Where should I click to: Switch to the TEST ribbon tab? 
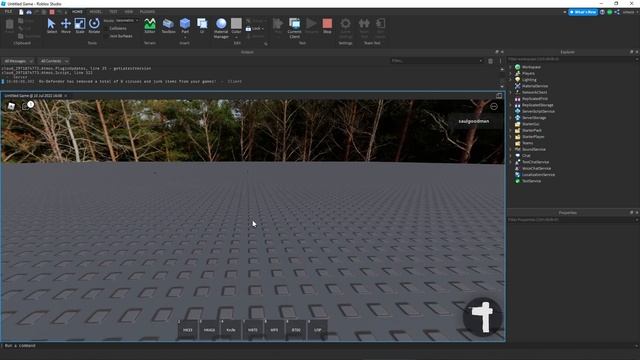tap(113, 12)
